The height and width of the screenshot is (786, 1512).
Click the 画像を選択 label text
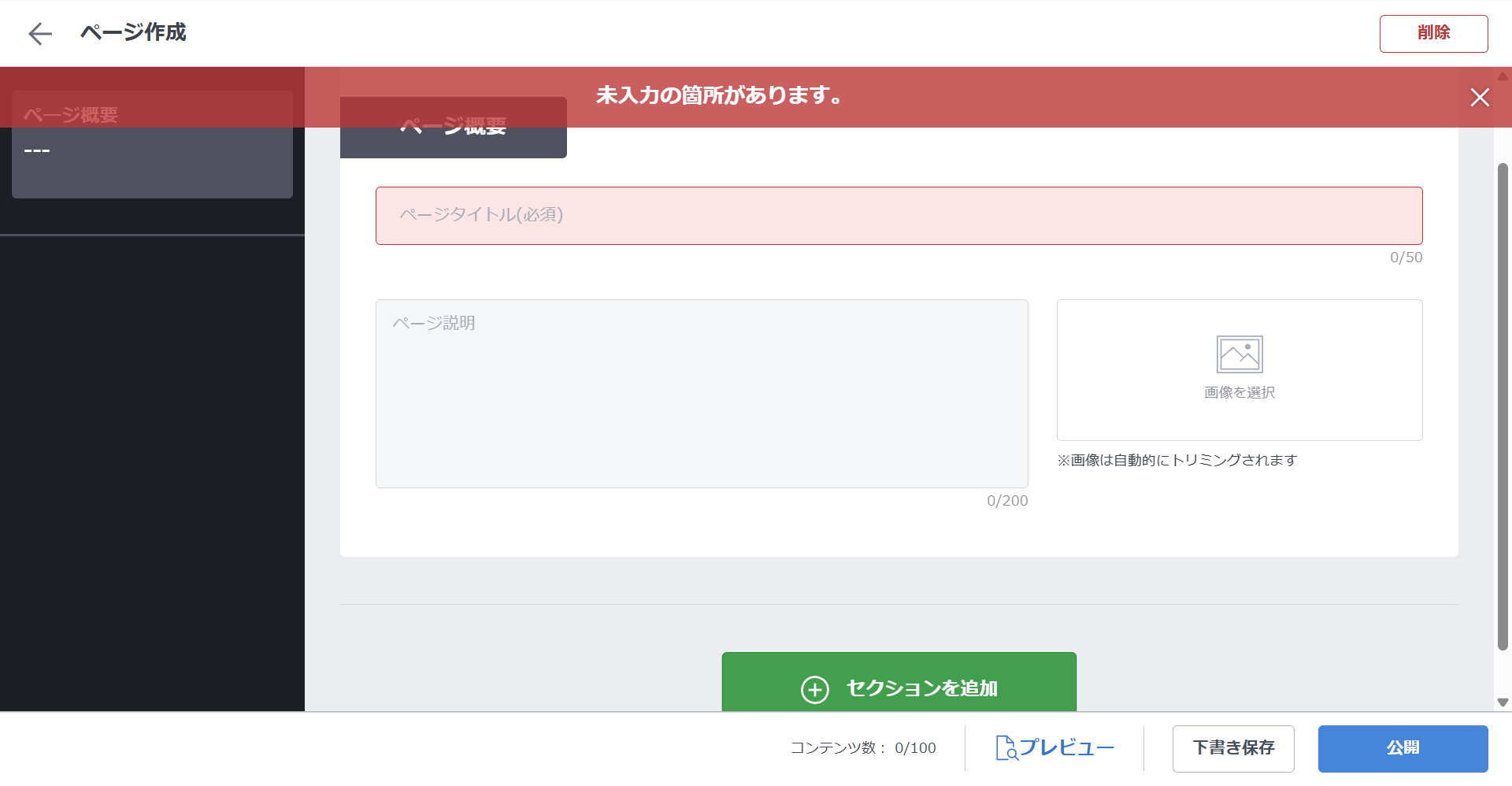tap(1239, 392)
